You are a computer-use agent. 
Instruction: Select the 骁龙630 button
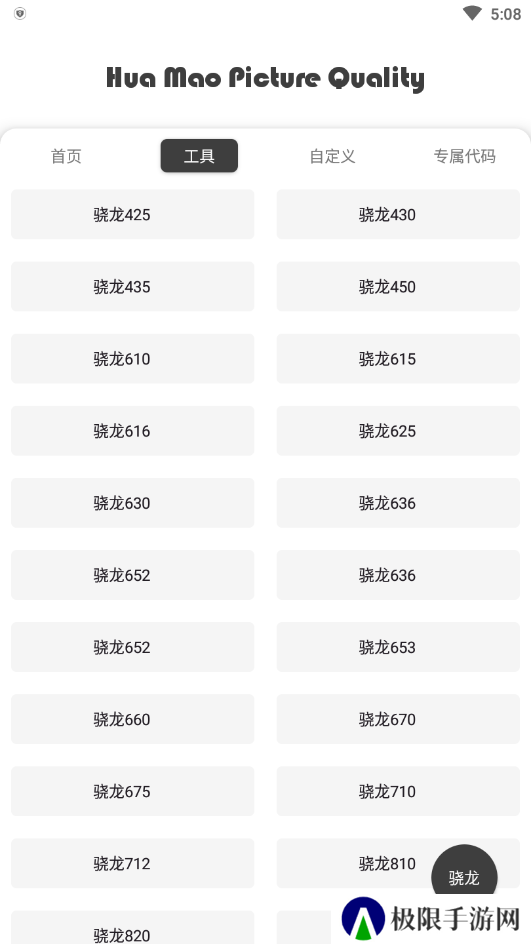click(132, 503)
